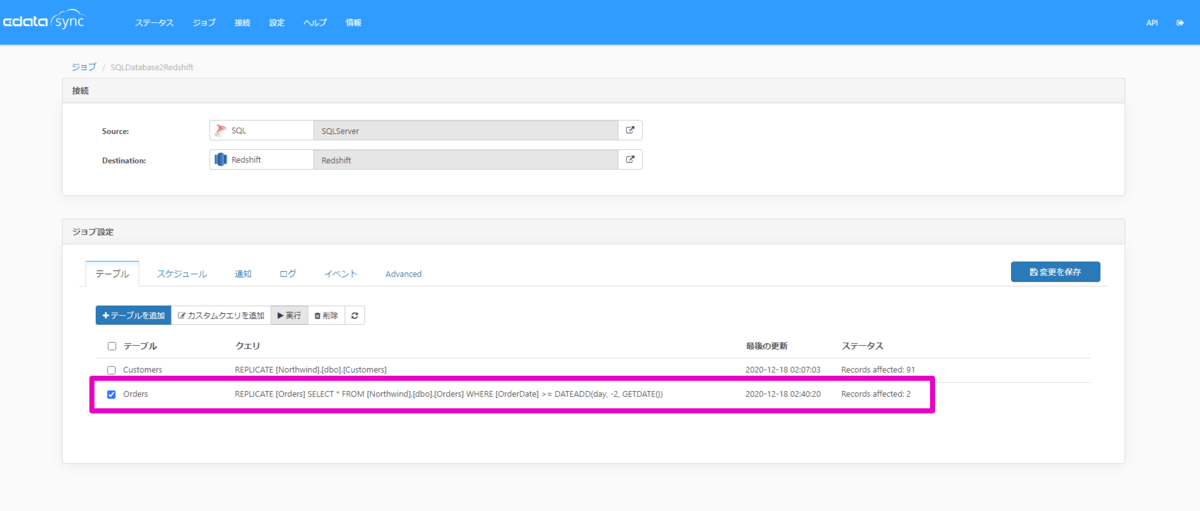The height and width of the screenshot is (511, 1200).
Task: Go to ジョブ breadcrumb link
Action: pyautogui.click(x=84, y=67)
